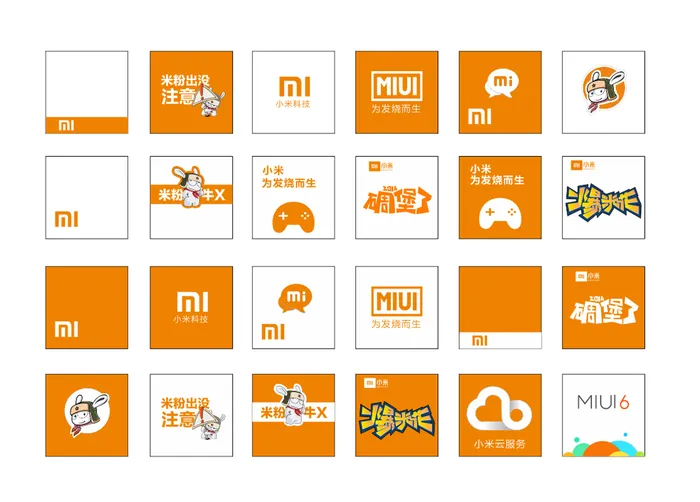Image resolution: width=700 pixels, height=502 pixels.
Task: Select the white tile with orange MIUI logo
Action: tap(396, 307)
